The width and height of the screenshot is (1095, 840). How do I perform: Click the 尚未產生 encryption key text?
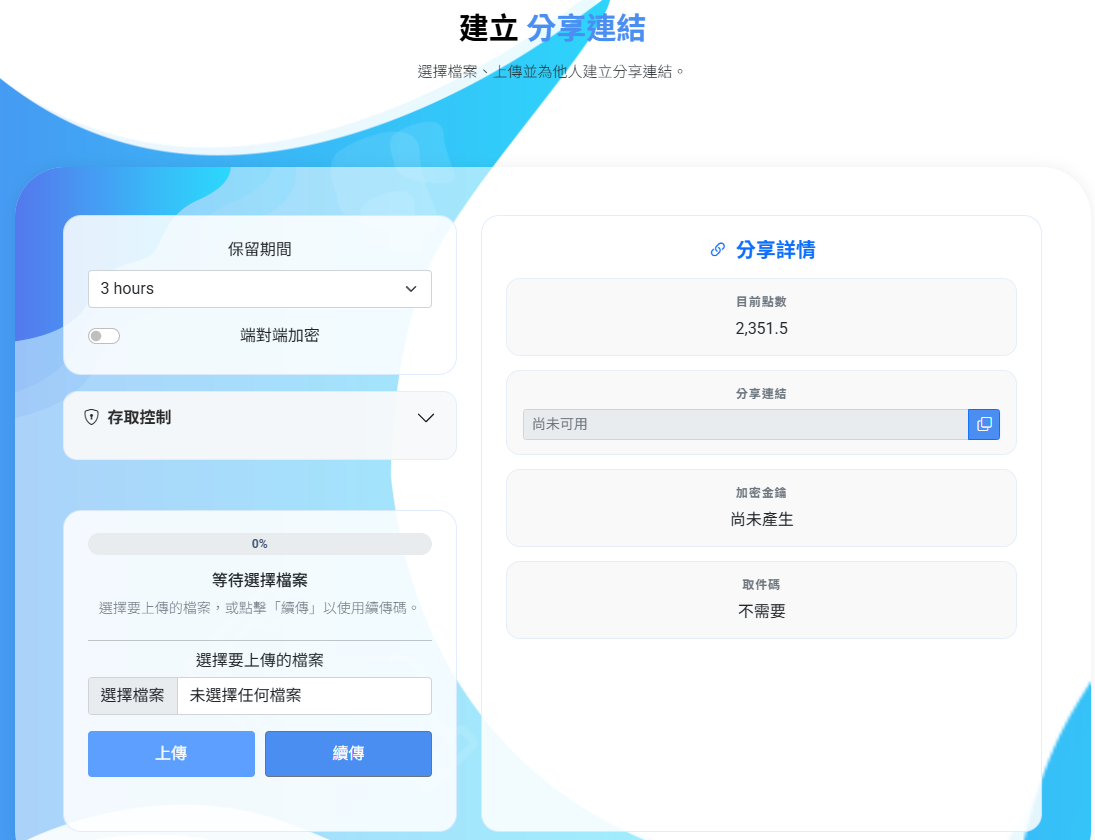tap(761, 520)
